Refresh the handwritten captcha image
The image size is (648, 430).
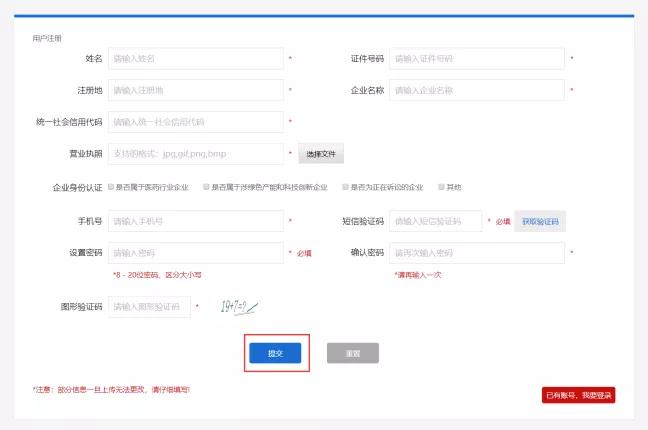point(237,306)
